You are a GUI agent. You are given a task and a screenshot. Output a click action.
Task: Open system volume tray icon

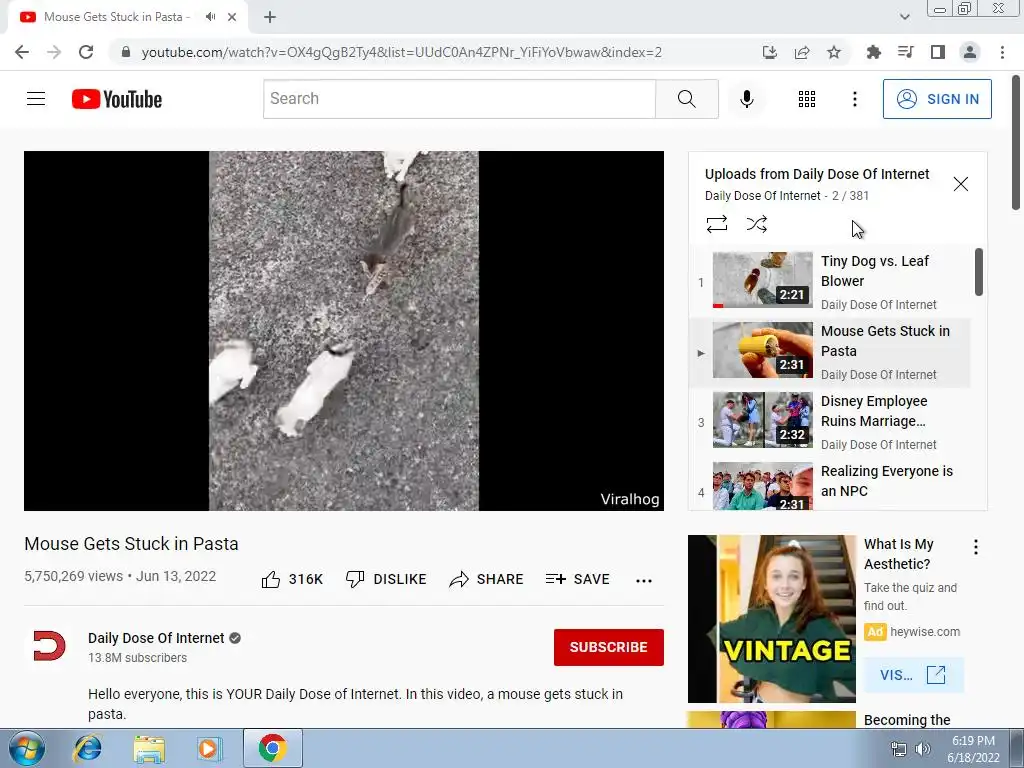(x=923, y=749)
